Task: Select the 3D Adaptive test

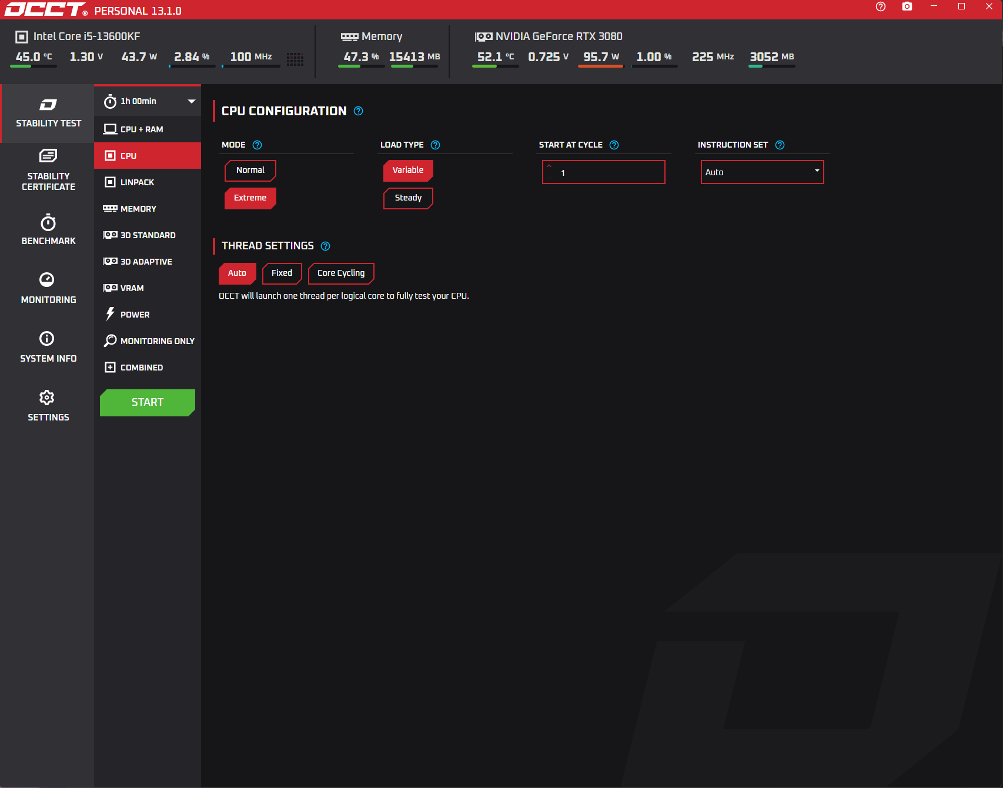Action: coord(148,262)
